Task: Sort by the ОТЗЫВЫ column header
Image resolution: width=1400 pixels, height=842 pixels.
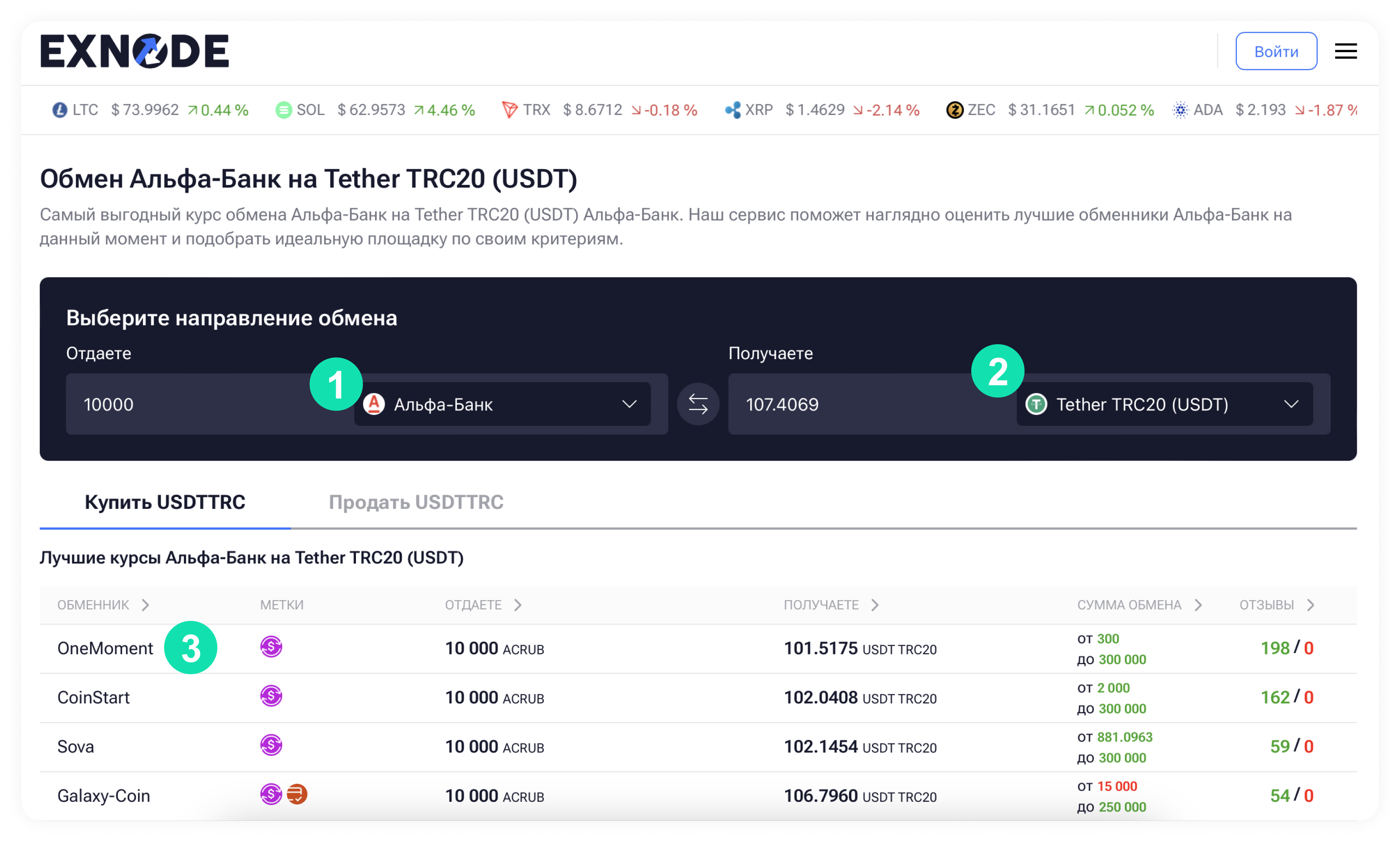Action: pos(1277,605)
